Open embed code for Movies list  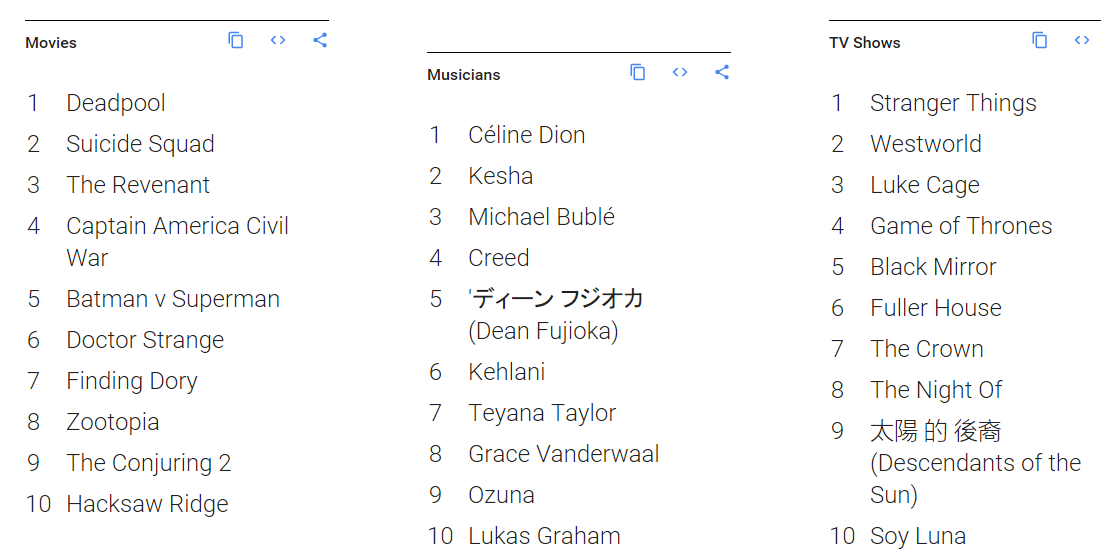278,41
